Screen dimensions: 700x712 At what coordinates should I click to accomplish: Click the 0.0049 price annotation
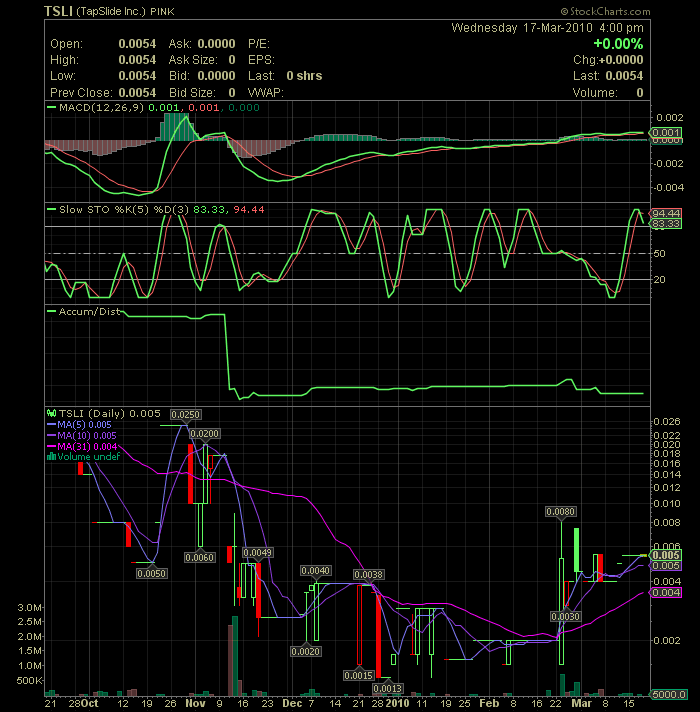(x=257, y=553)
